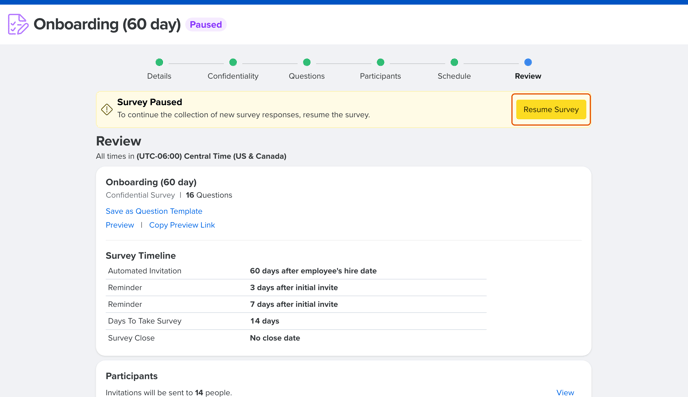The height and width of the screenshot is (397, 688).
Task: Click the Resume Survey button
Action: point(551,109)
